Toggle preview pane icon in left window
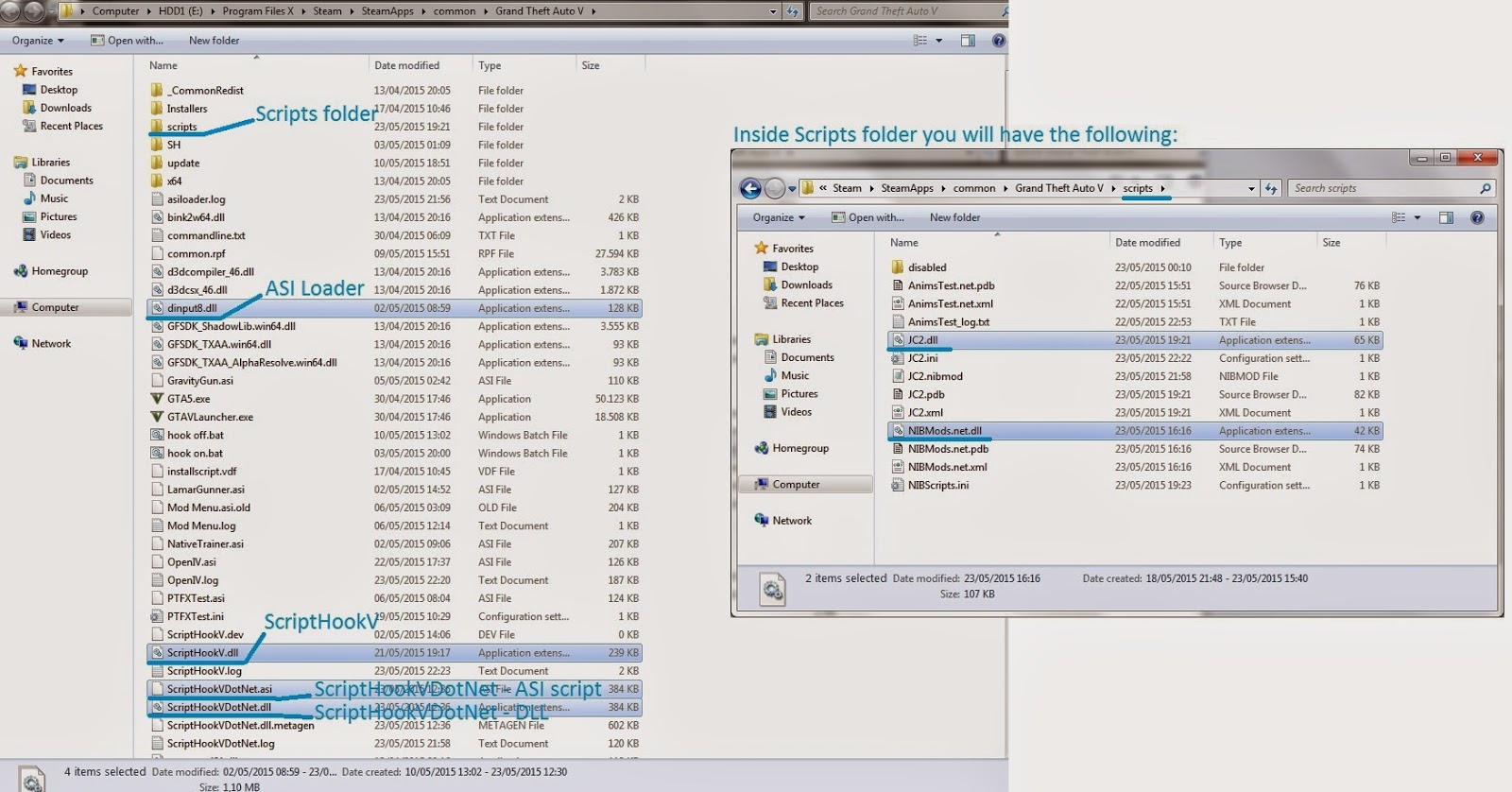The width and height of the screenshot is (1512, 792). (x=968, y=41)
